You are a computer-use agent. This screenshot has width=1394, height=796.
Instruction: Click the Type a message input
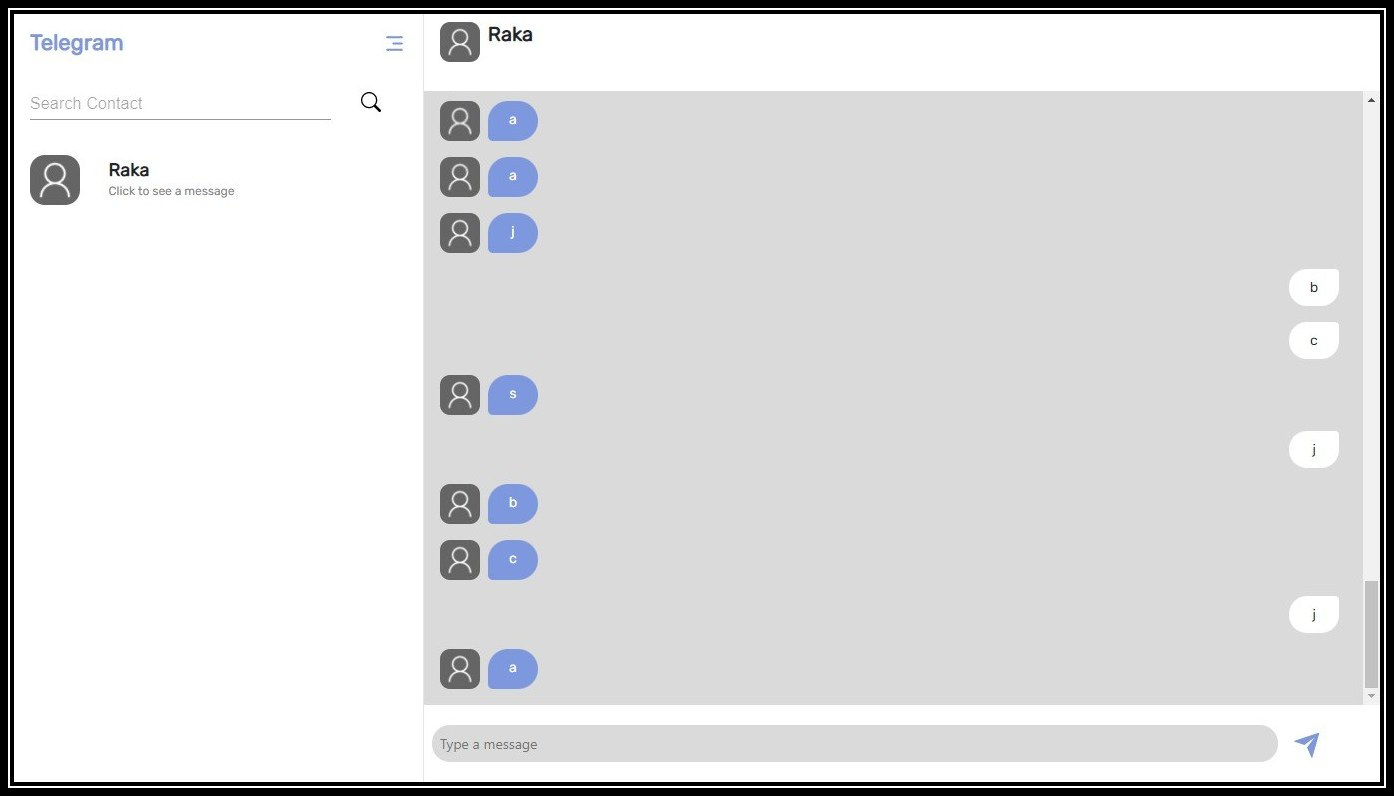point(854,744)
